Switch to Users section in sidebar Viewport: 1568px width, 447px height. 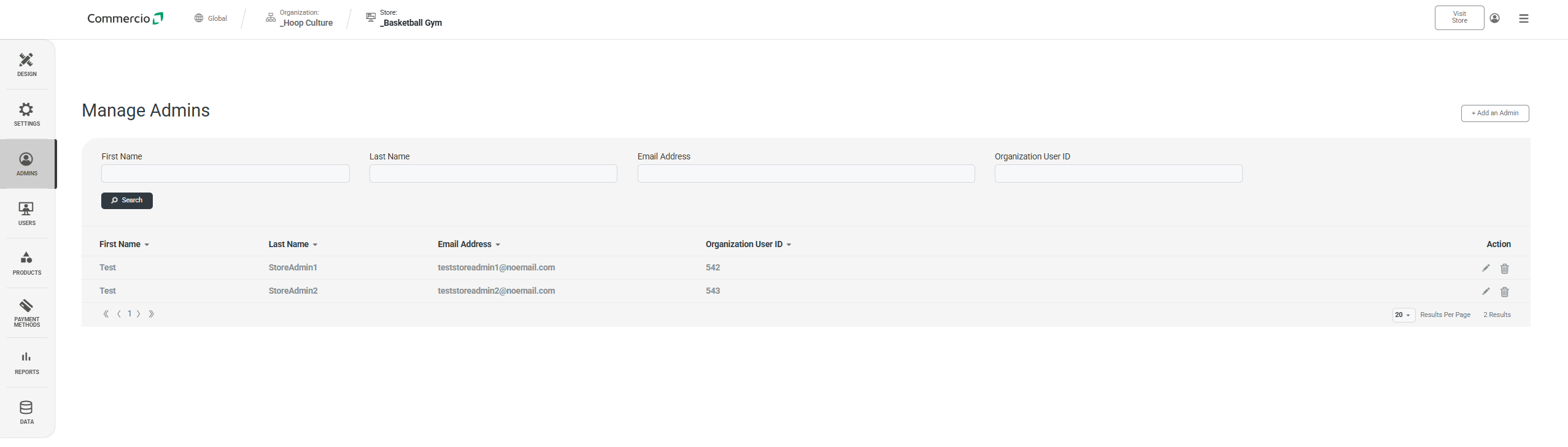26,213
